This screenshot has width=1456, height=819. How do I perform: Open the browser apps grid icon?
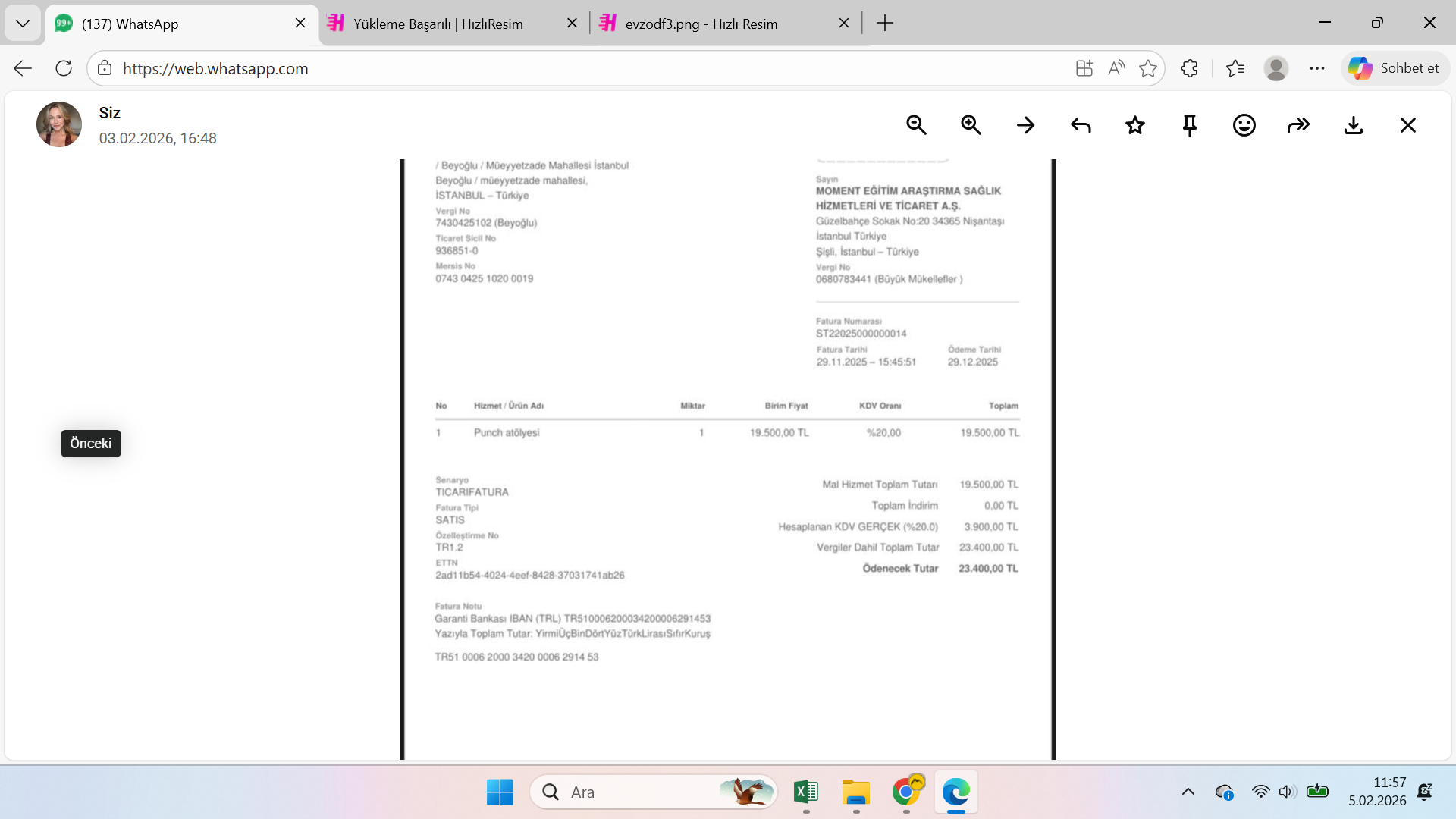point(1084,68)
